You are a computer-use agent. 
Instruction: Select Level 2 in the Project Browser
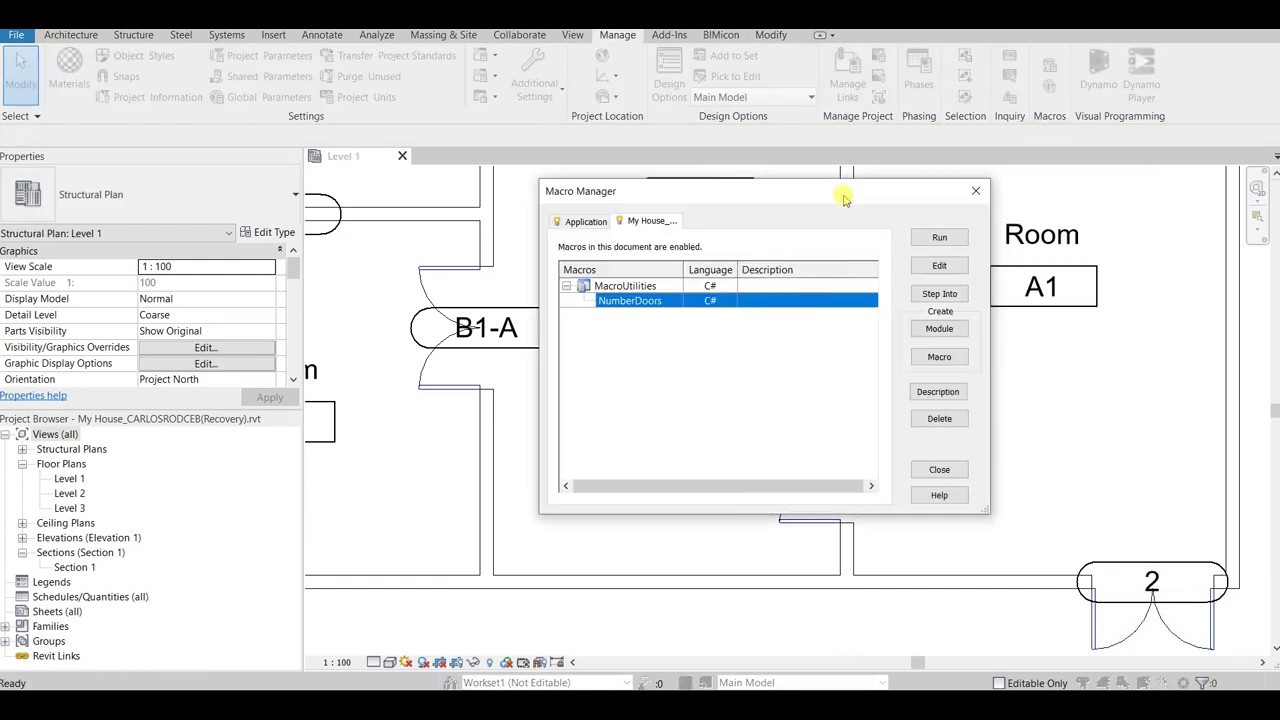tap(69, 493)
